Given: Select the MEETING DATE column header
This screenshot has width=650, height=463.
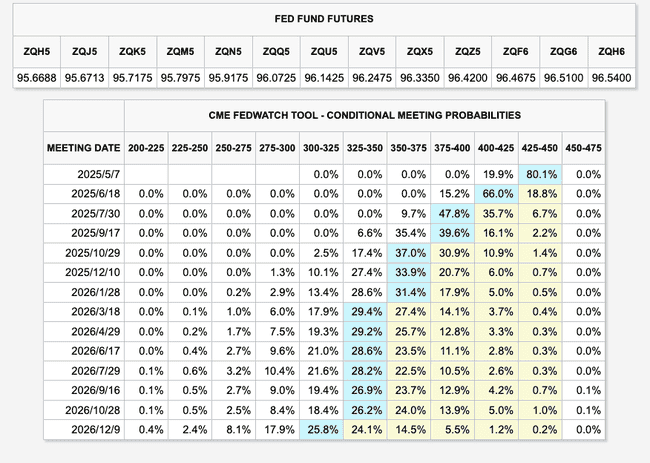Looking at the screenshot, I should pos(84,146).
